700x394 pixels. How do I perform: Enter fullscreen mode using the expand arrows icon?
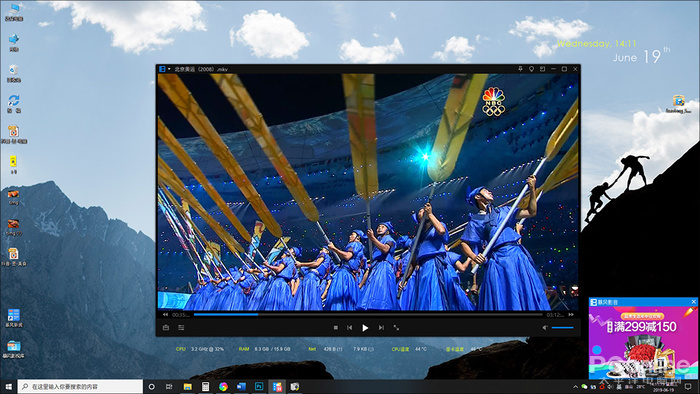pyautogui.click(x=396, y=328)
